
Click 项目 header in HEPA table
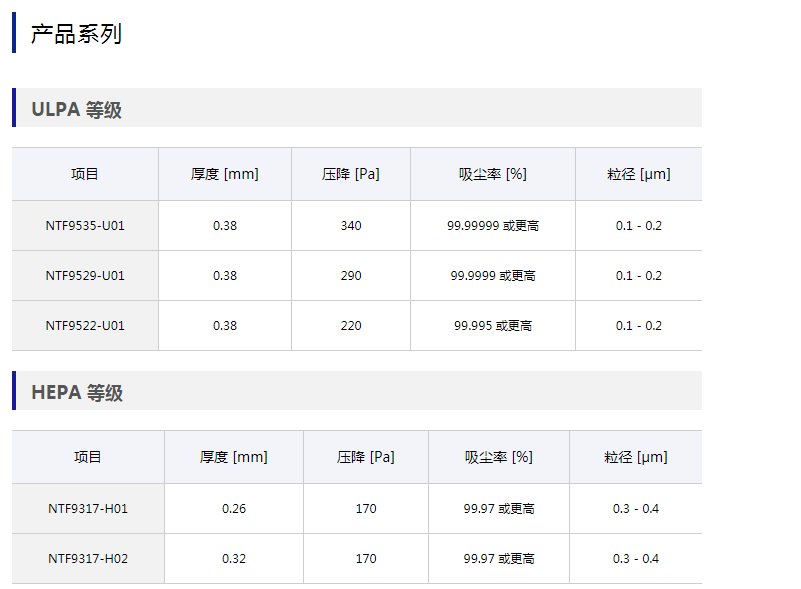coord(88,457)
